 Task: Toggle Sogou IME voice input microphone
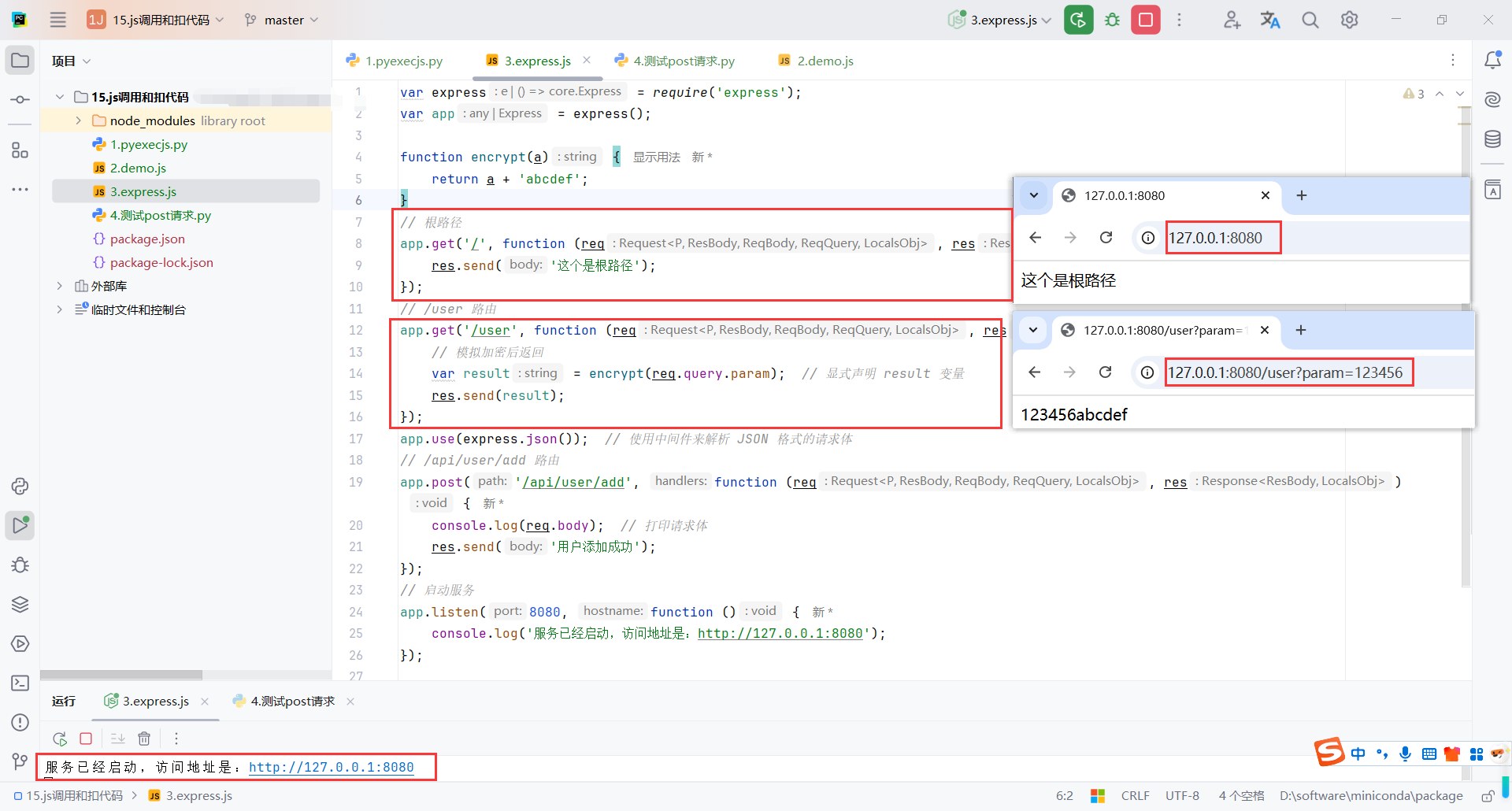(x=1405, y=754)
